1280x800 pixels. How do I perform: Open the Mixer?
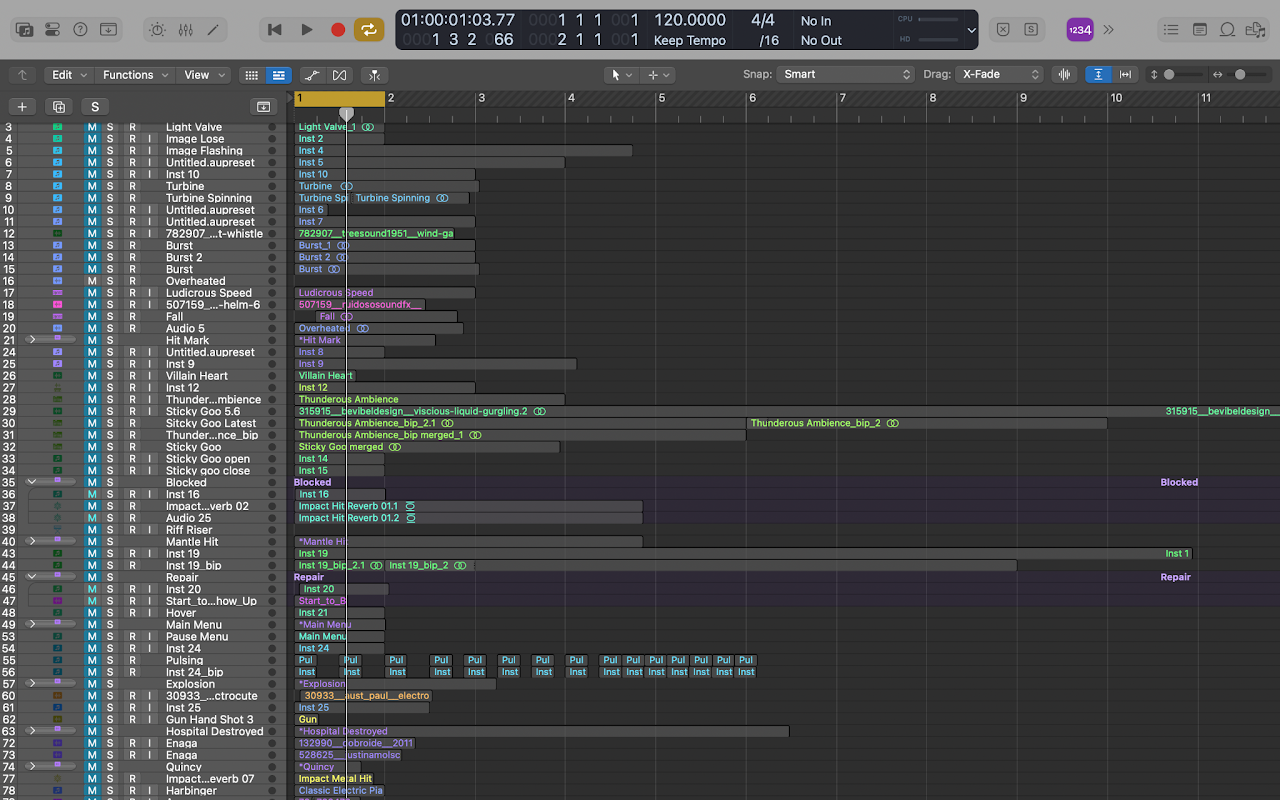tap(185, 30)
